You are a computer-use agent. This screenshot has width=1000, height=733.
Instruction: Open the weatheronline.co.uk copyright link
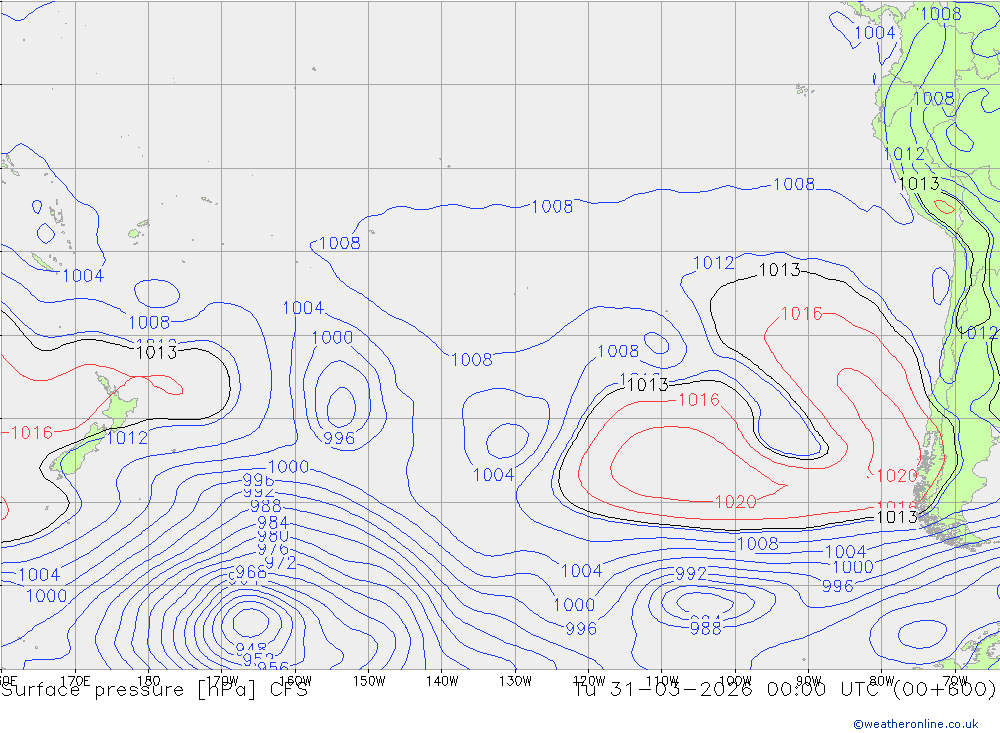[915, 724]
